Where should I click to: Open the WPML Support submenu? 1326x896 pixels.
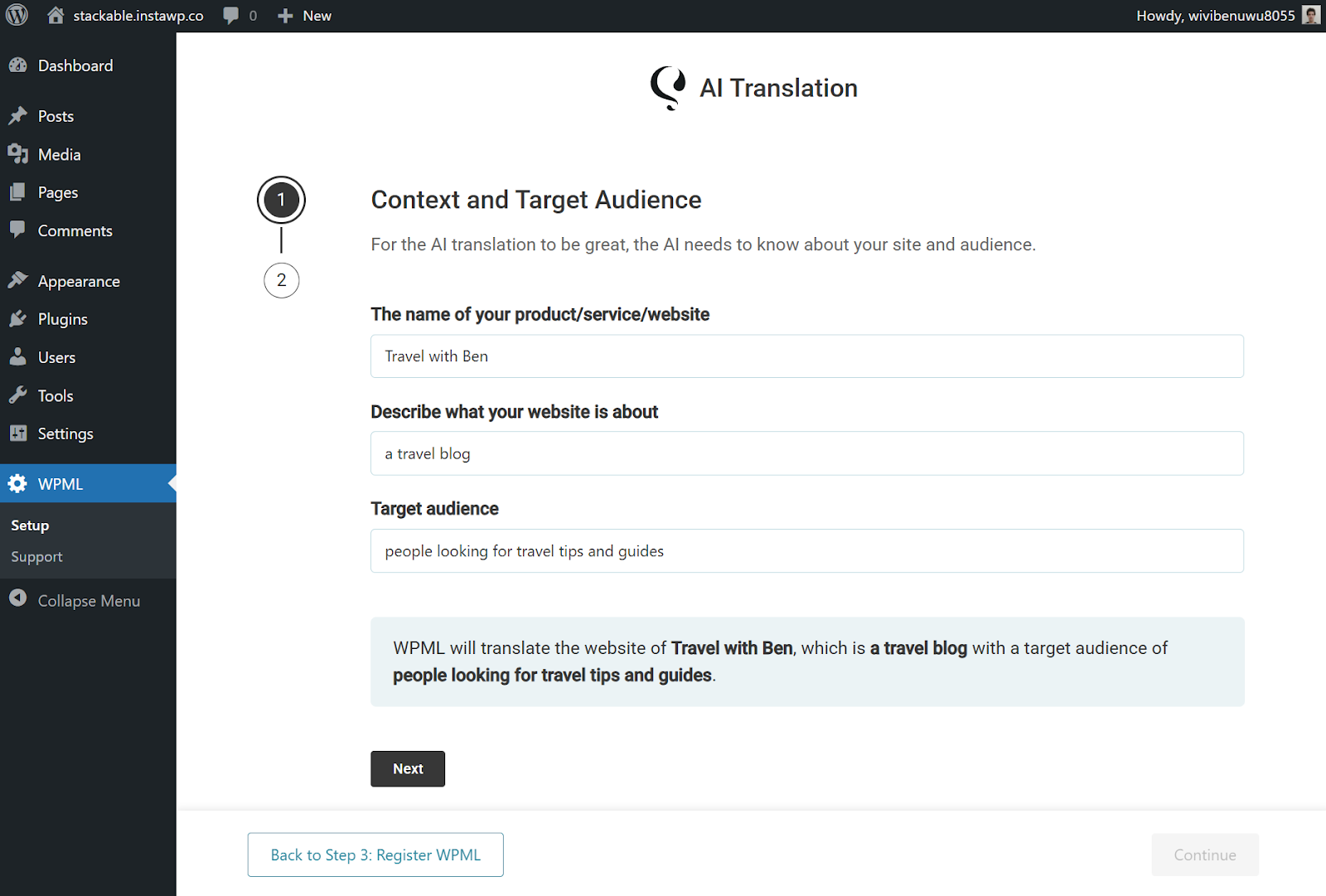36,557
